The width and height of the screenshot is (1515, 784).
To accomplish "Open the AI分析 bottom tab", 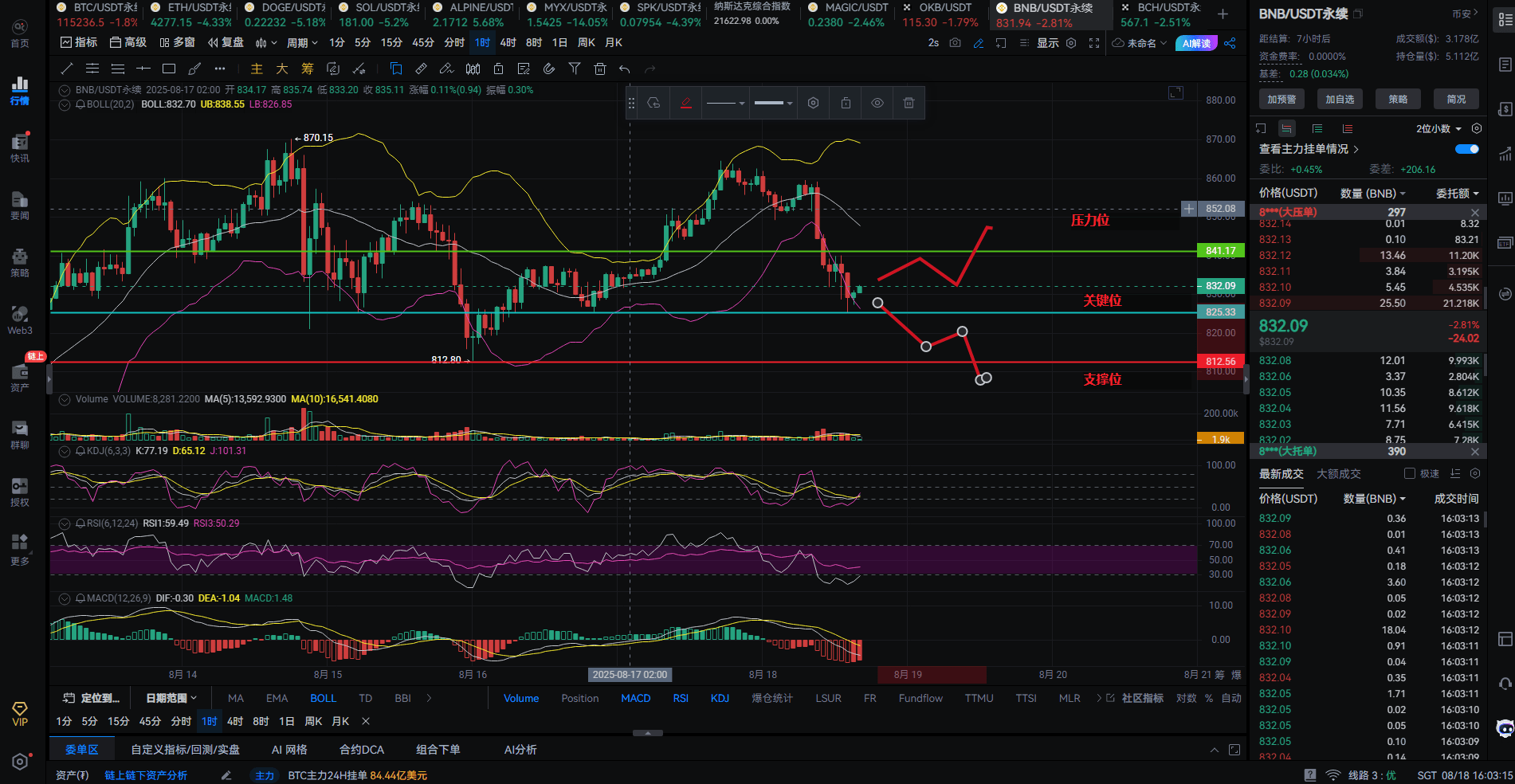I will point(520,750).
